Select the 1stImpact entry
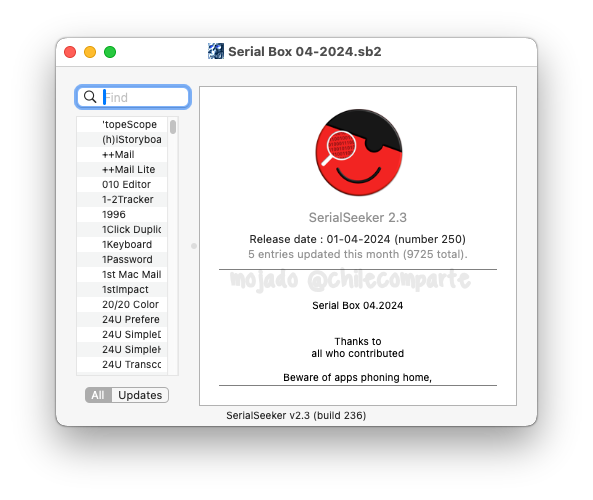Image resolution: width=593 pixels, height=500 pixels. coord(122,289)
